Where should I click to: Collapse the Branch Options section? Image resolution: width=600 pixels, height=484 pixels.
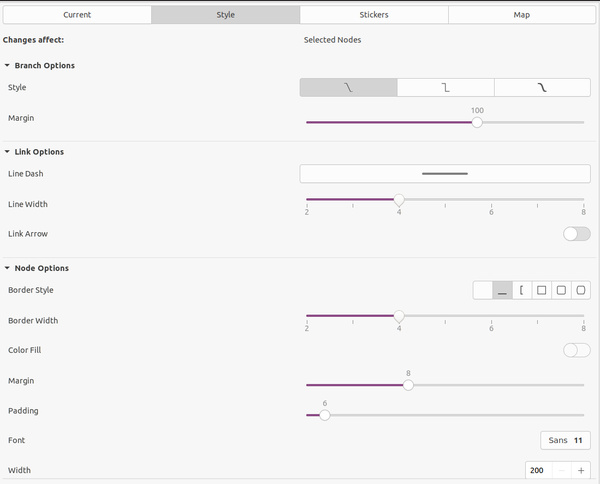(39, 65)
